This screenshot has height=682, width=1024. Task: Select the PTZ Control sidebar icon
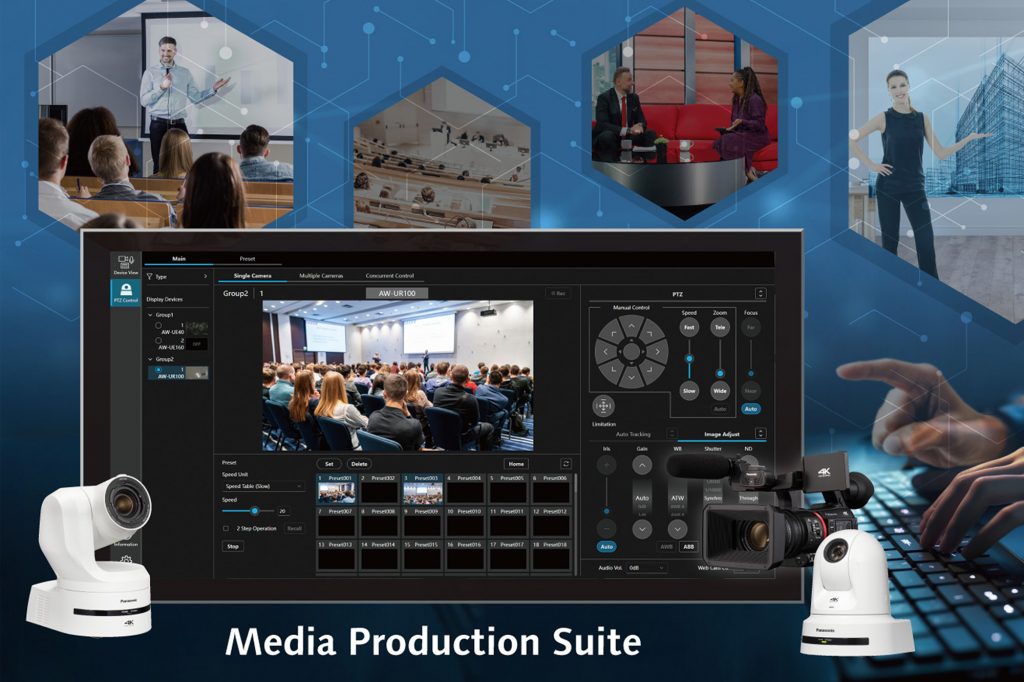tap(125, 292)
